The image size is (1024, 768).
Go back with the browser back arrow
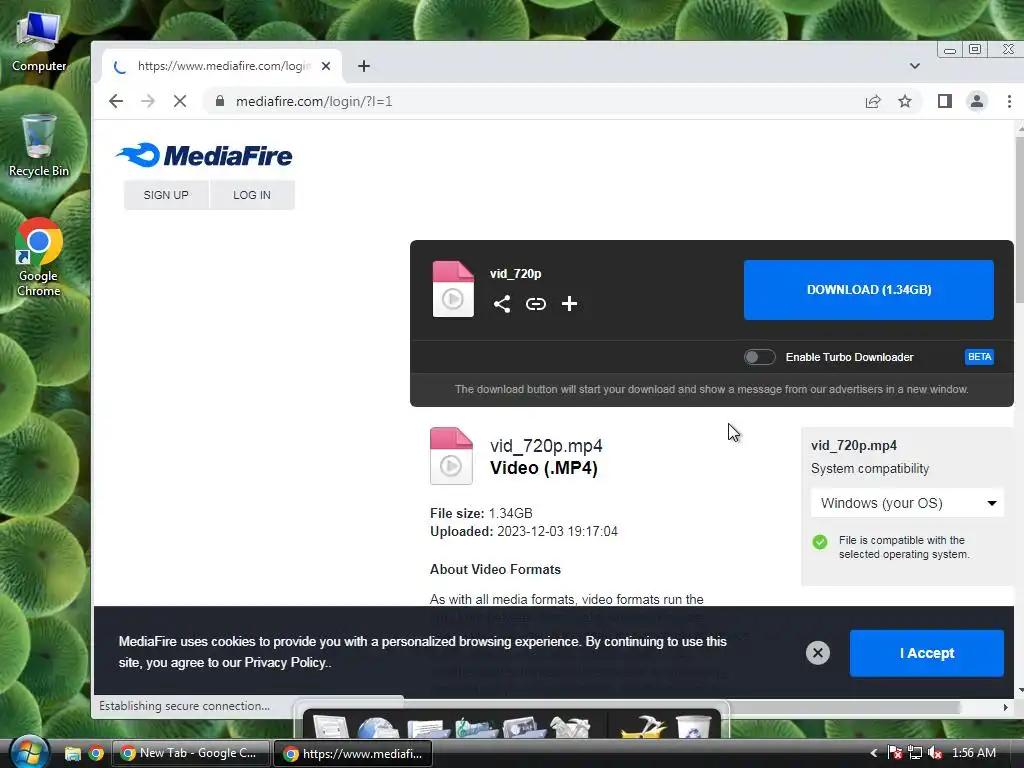(116, 101)
